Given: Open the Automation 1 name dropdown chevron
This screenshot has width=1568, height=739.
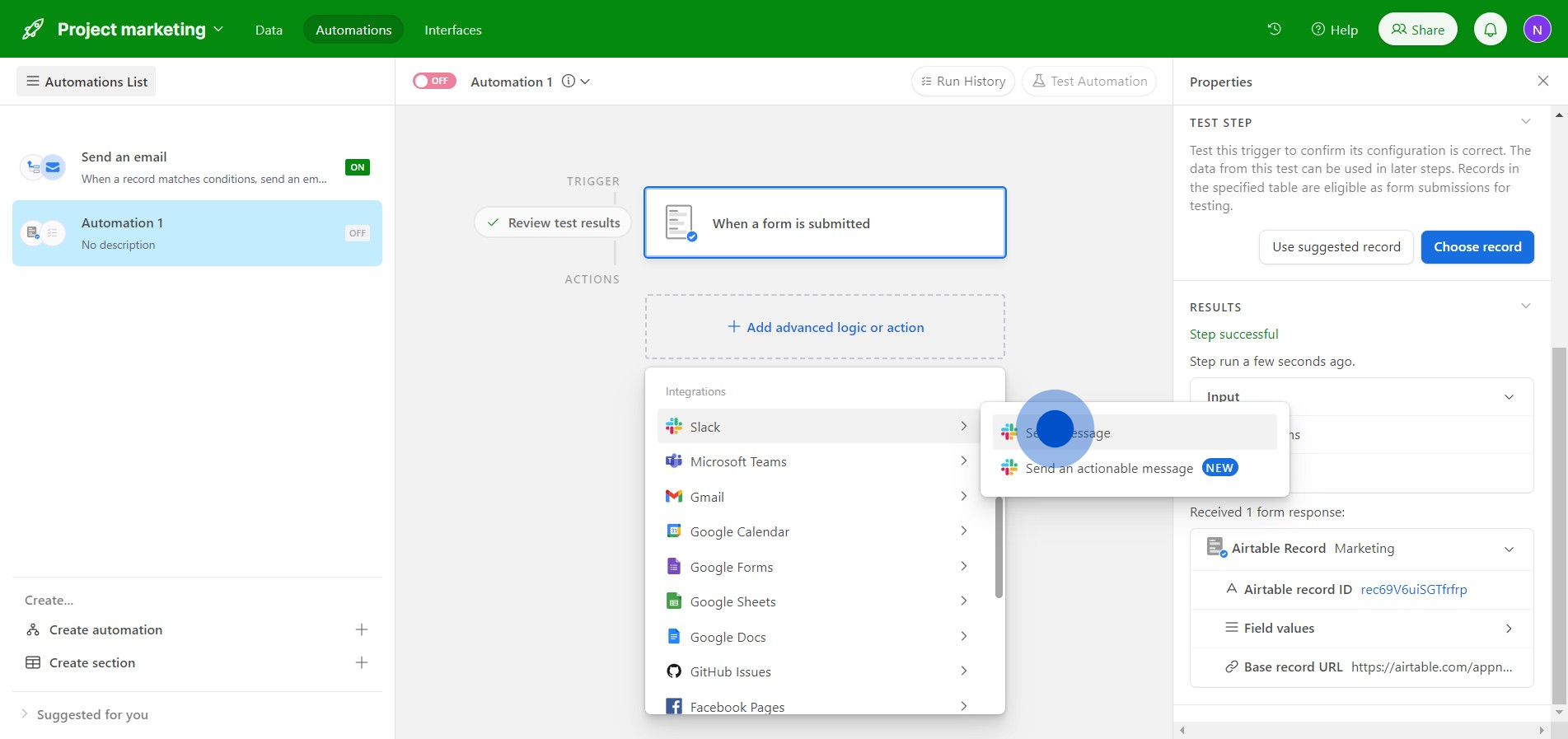Looking at the screenshot, I should point(585,82).
